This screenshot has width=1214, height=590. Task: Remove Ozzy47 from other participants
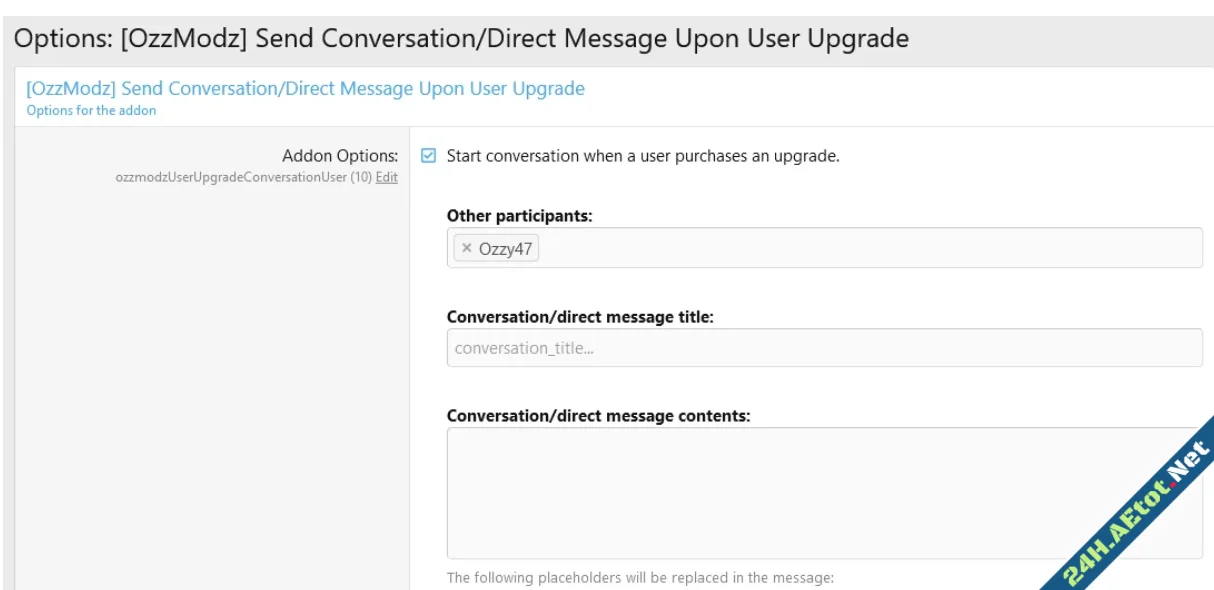point(466,249)
